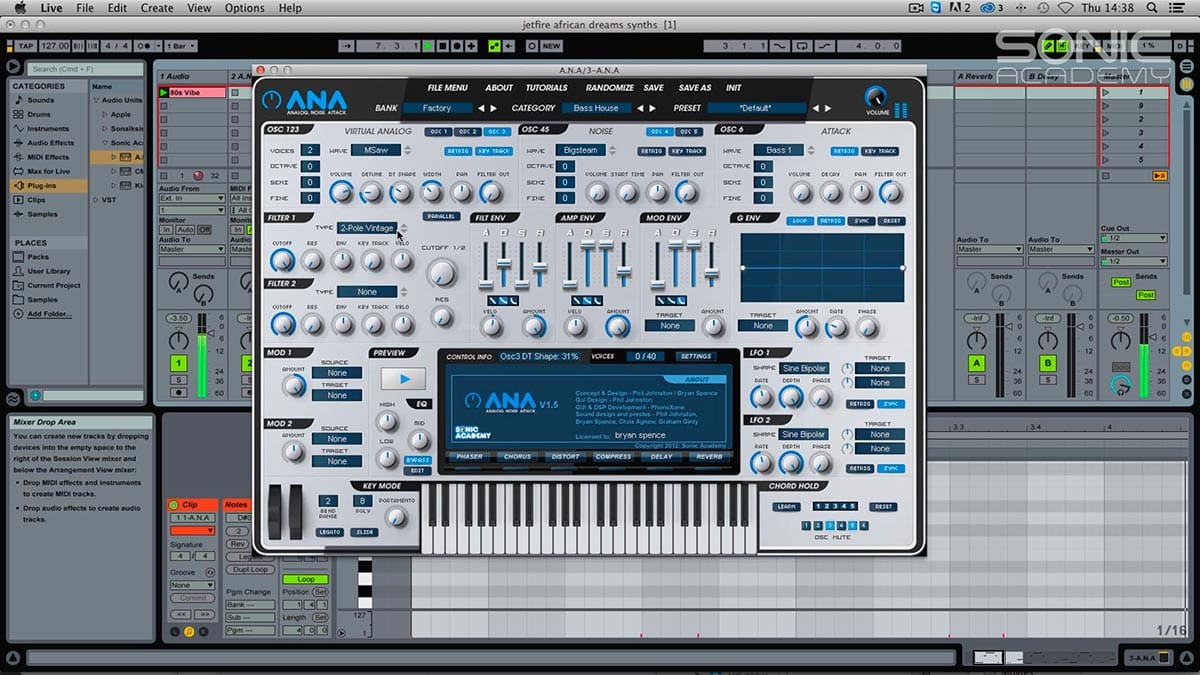Open ANA File Menu

pyautogui.click(x=447, y=88)
